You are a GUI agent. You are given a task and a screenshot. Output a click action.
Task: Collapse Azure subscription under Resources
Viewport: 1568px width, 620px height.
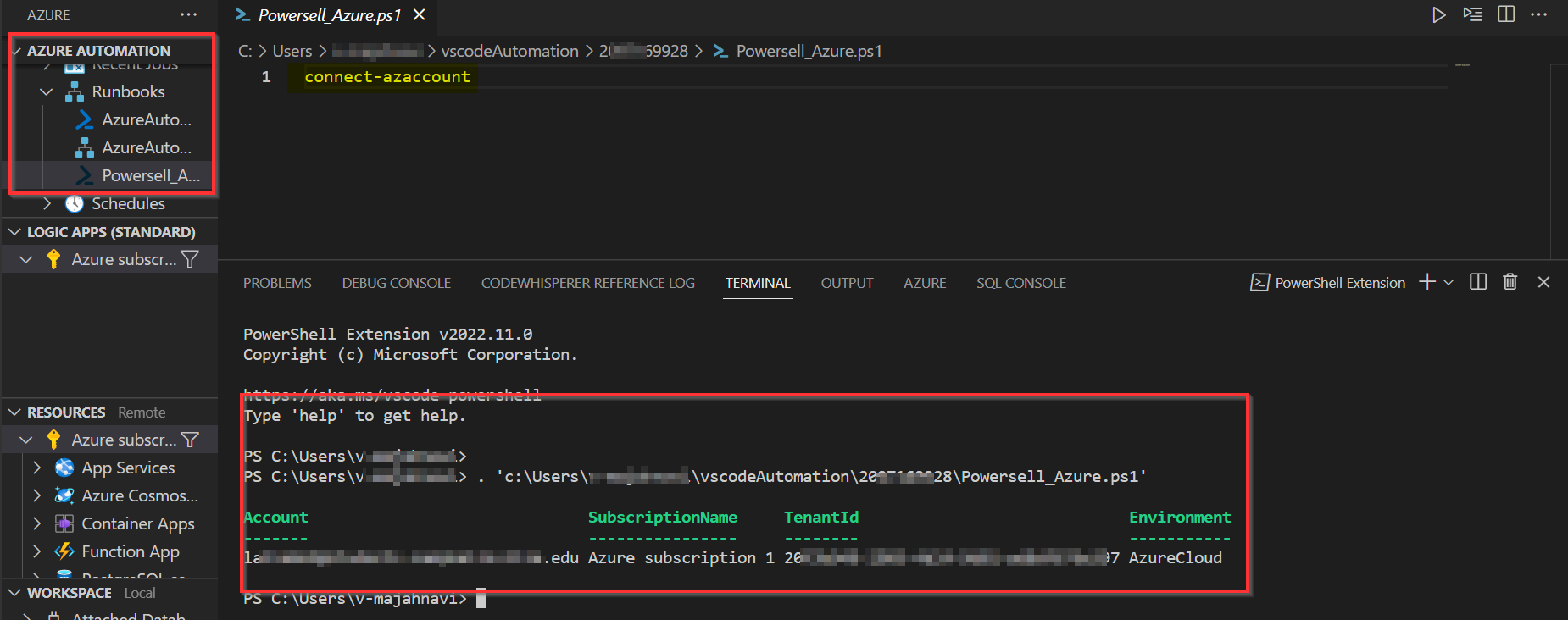[x=26, y=440]
